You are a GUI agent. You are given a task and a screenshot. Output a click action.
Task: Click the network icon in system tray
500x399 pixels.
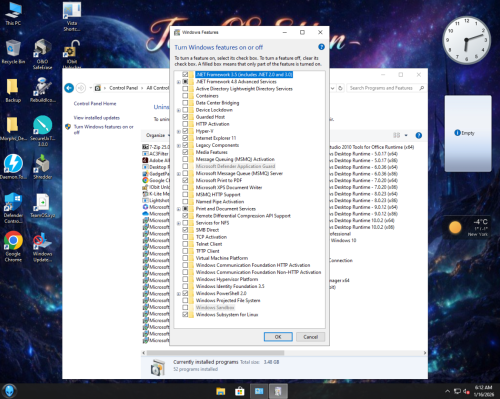coord(457,391)
